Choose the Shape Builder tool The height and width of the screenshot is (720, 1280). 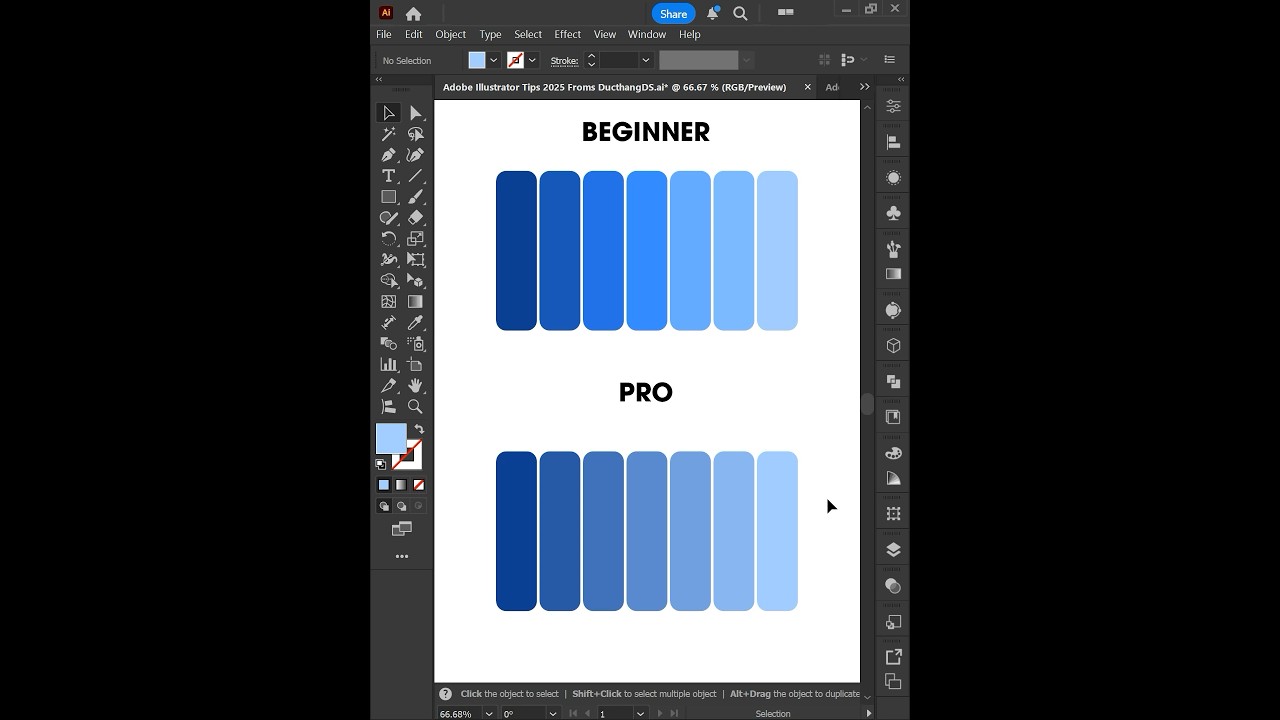tap(389, 281)
